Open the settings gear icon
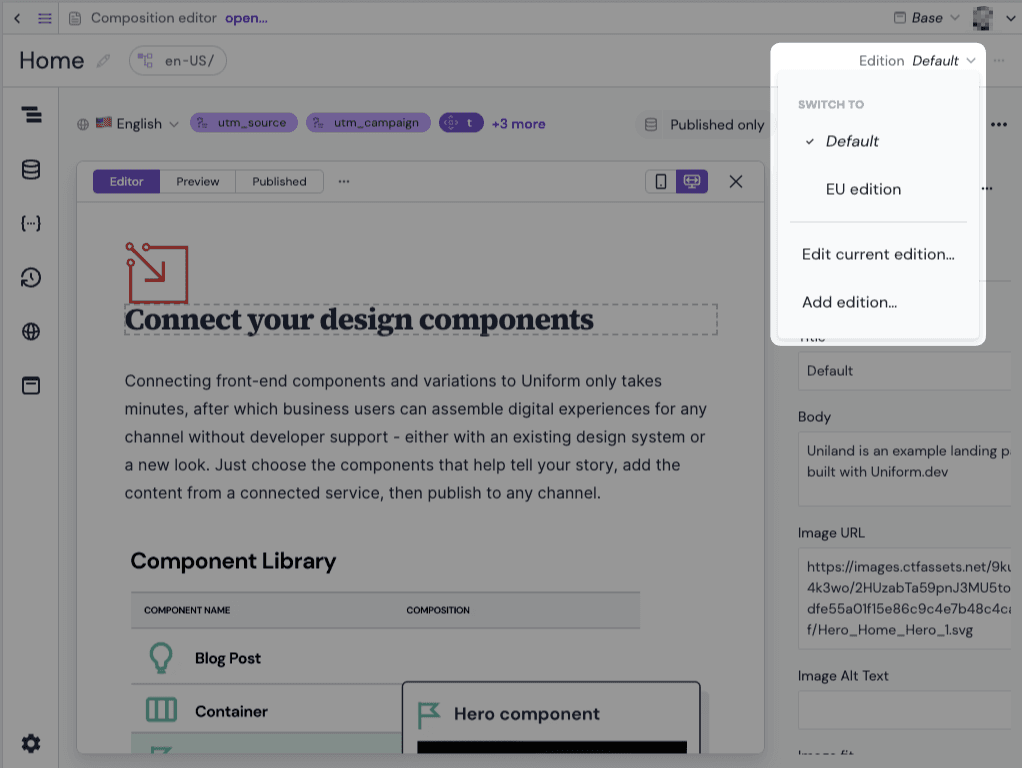This screenshot has width=1022, height=768. [x=31, y=743]
